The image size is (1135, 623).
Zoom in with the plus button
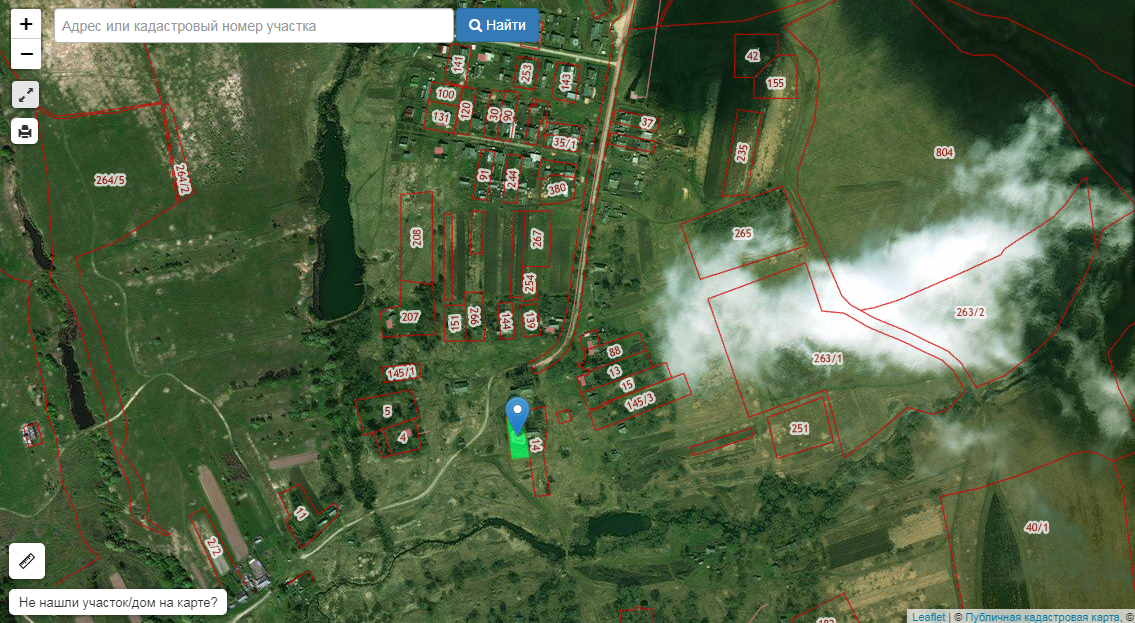pos(26,24)
